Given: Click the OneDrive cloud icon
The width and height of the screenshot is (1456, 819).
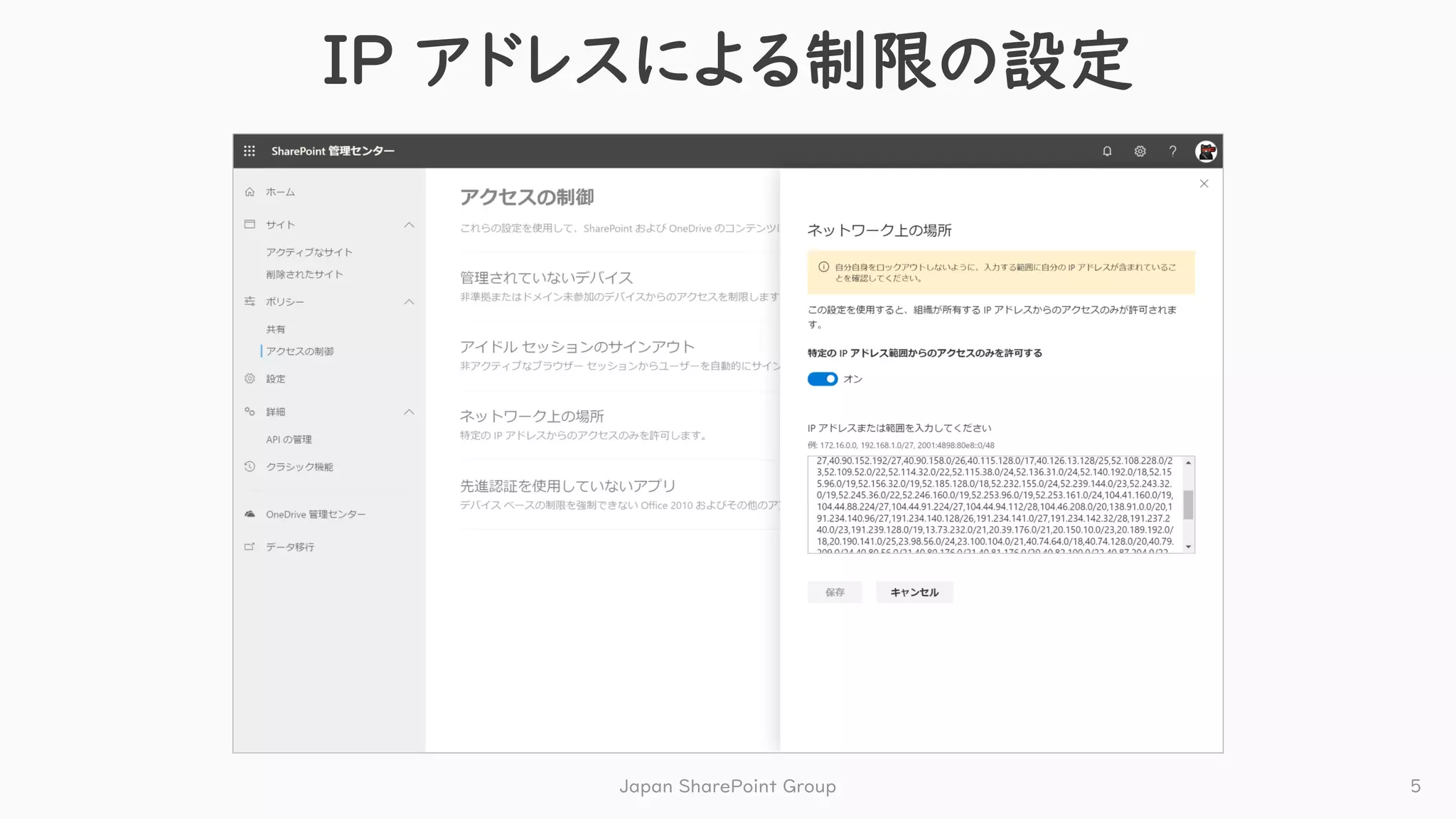Looking at the screenshot, I should (250, 514).
